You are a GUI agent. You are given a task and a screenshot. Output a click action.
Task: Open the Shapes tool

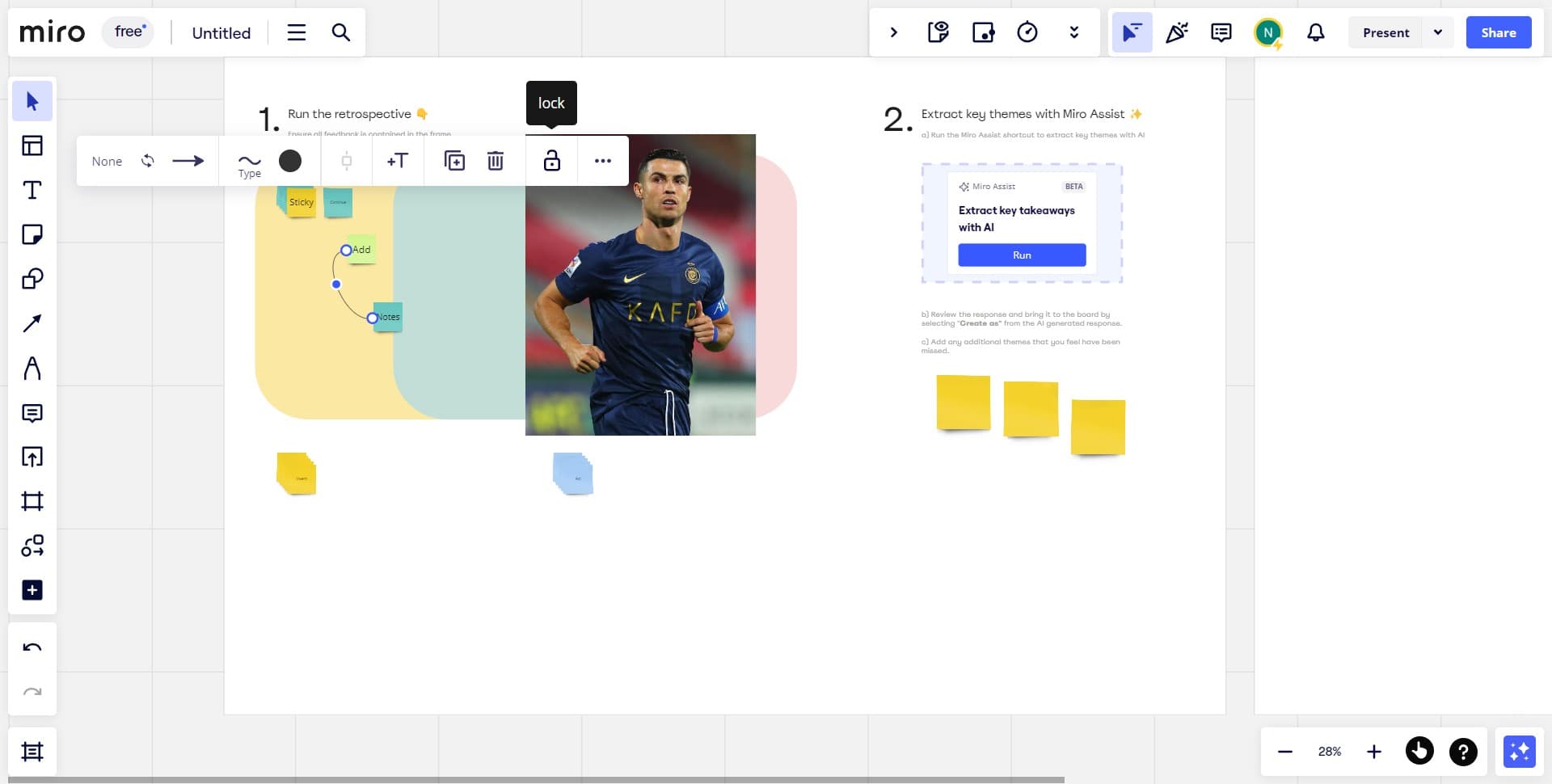pyautogui.click(x=32, y=279)
